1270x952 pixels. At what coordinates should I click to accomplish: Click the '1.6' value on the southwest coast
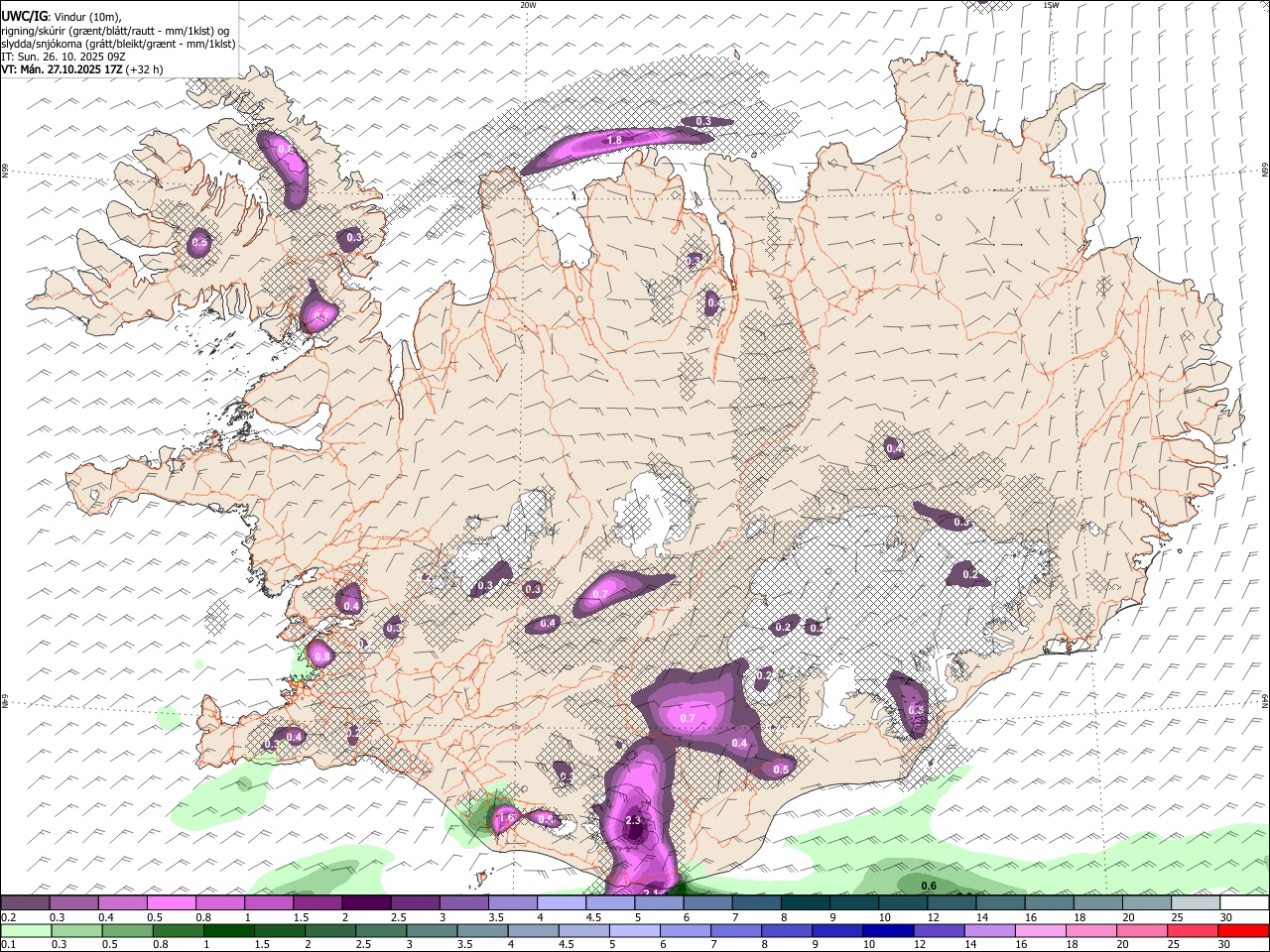(506, 817)
